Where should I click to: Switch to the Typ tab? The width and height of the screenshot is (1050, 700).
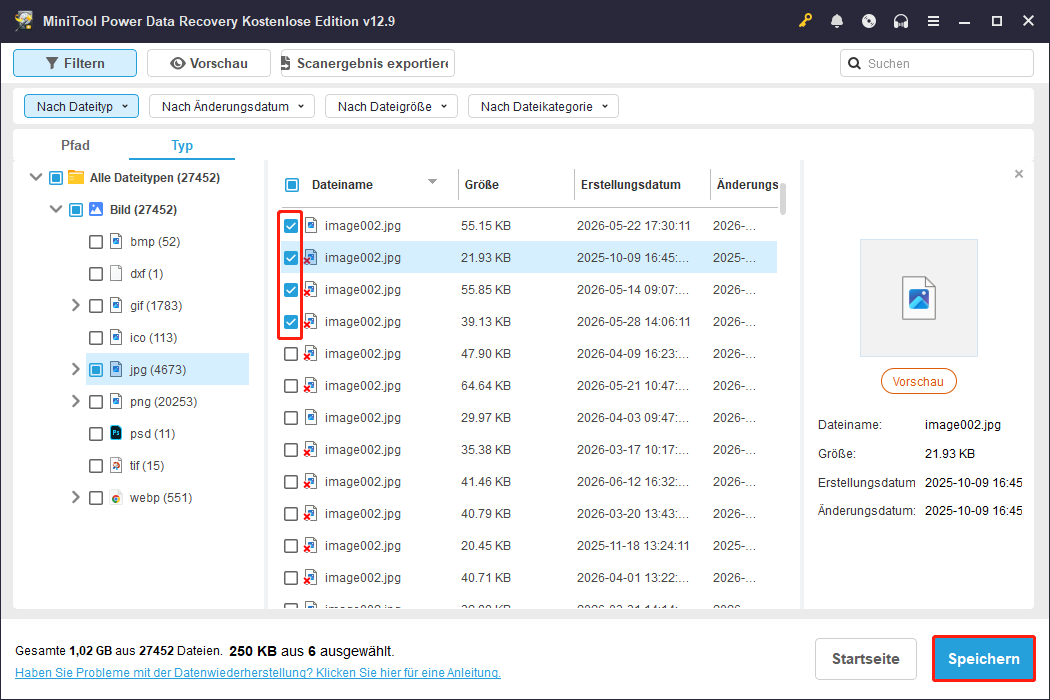tap(181, 145)
